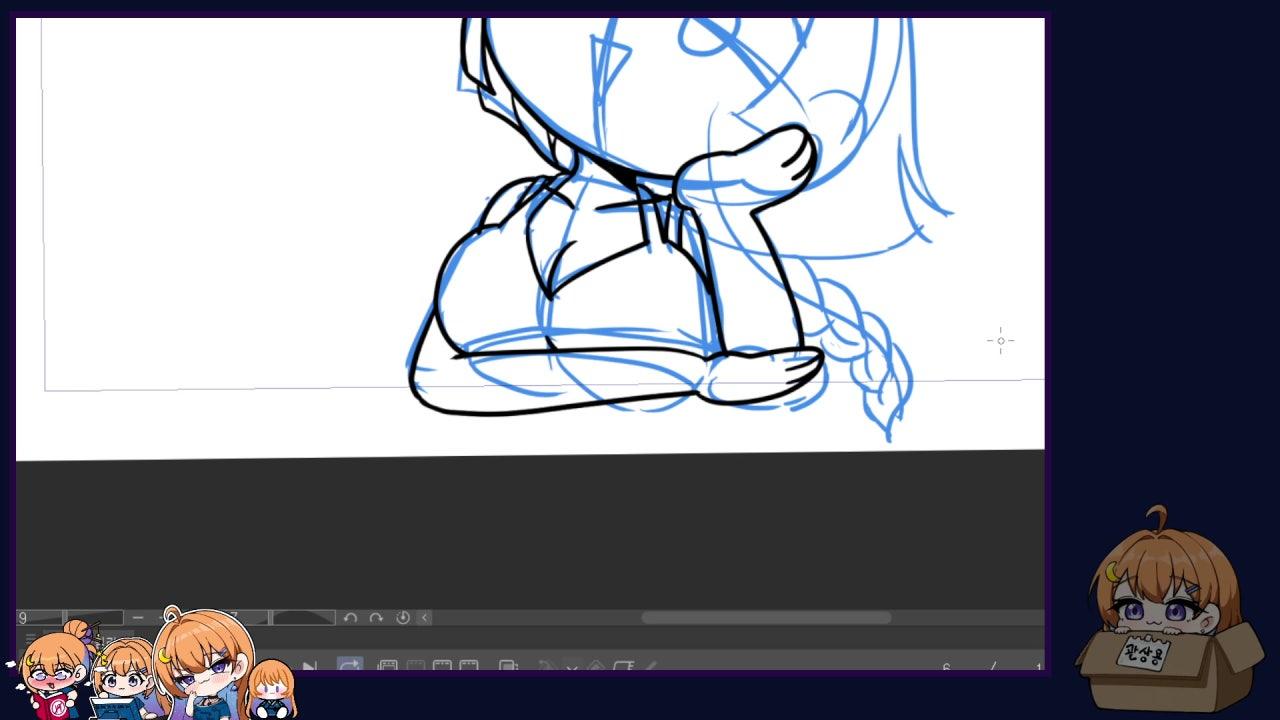Screen dimensions: 1280x720
Task: Jump to the last timeline frame
Action: [x=309, y=666]
